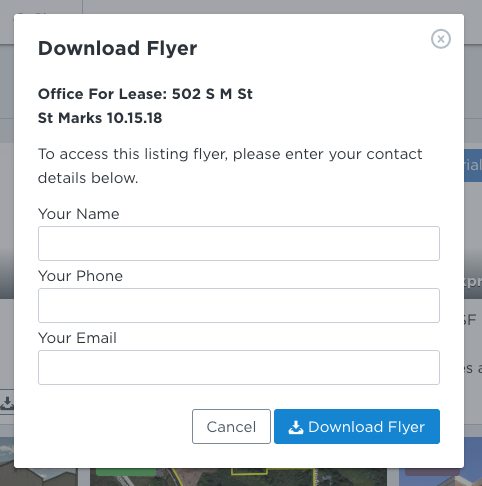The image size is (482, 486).
Task: Focus the Your Email text field
Action: click(239, 367)
